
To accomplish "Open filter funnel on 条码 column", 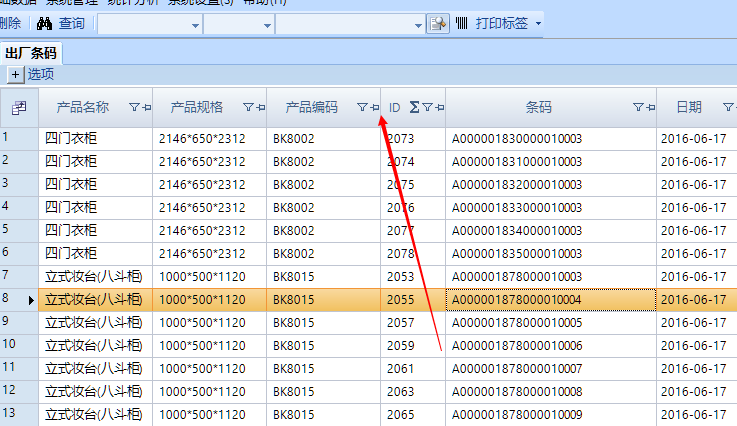I will tap(637, 107).
